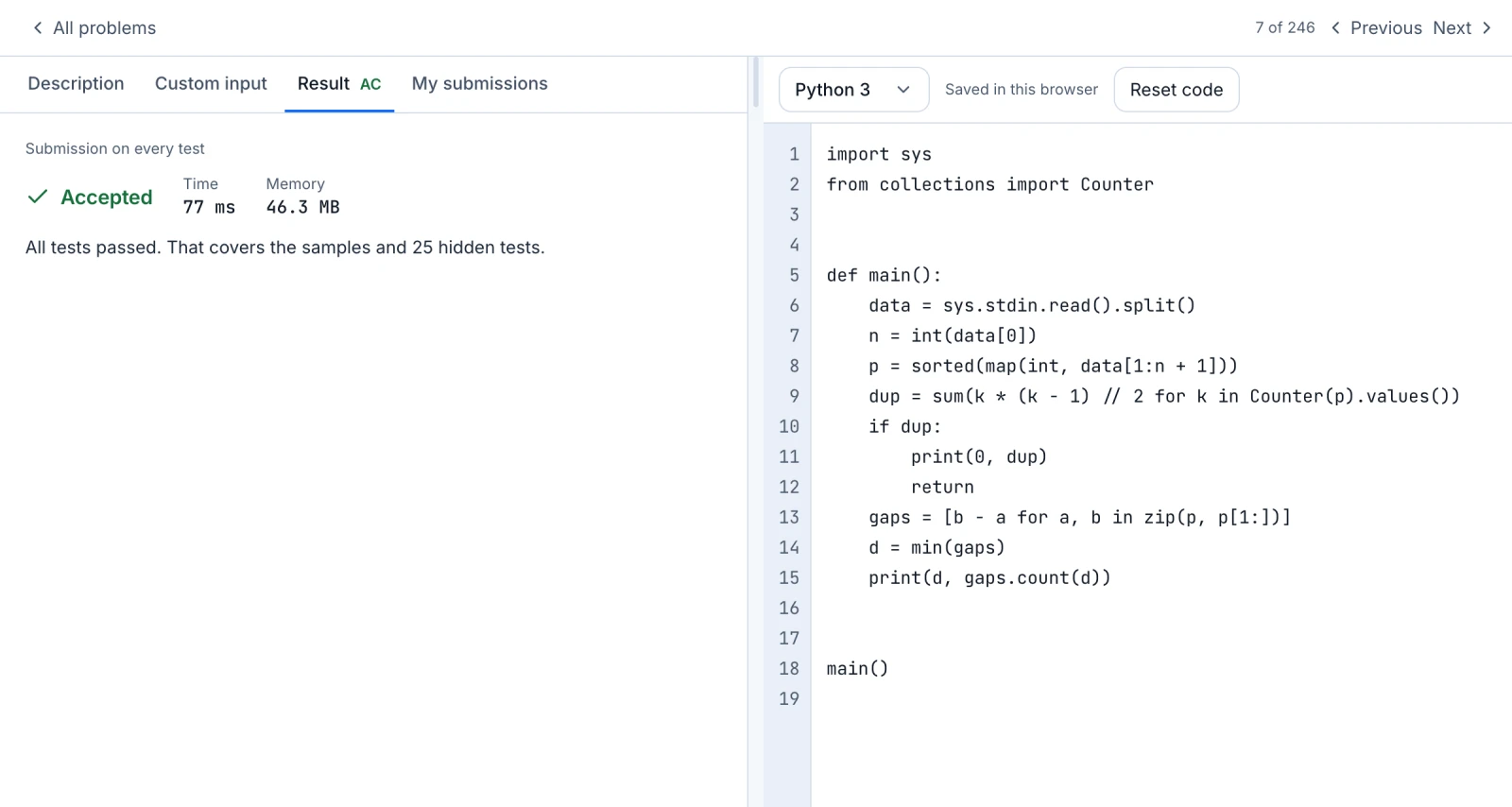Click the Reset code button
The image size is (1512, 807).
coord(1177,90)
